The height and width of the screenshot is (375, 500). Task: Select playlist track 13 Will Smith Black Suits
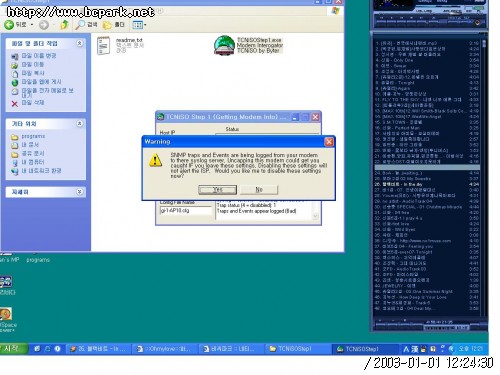(427, 111)
